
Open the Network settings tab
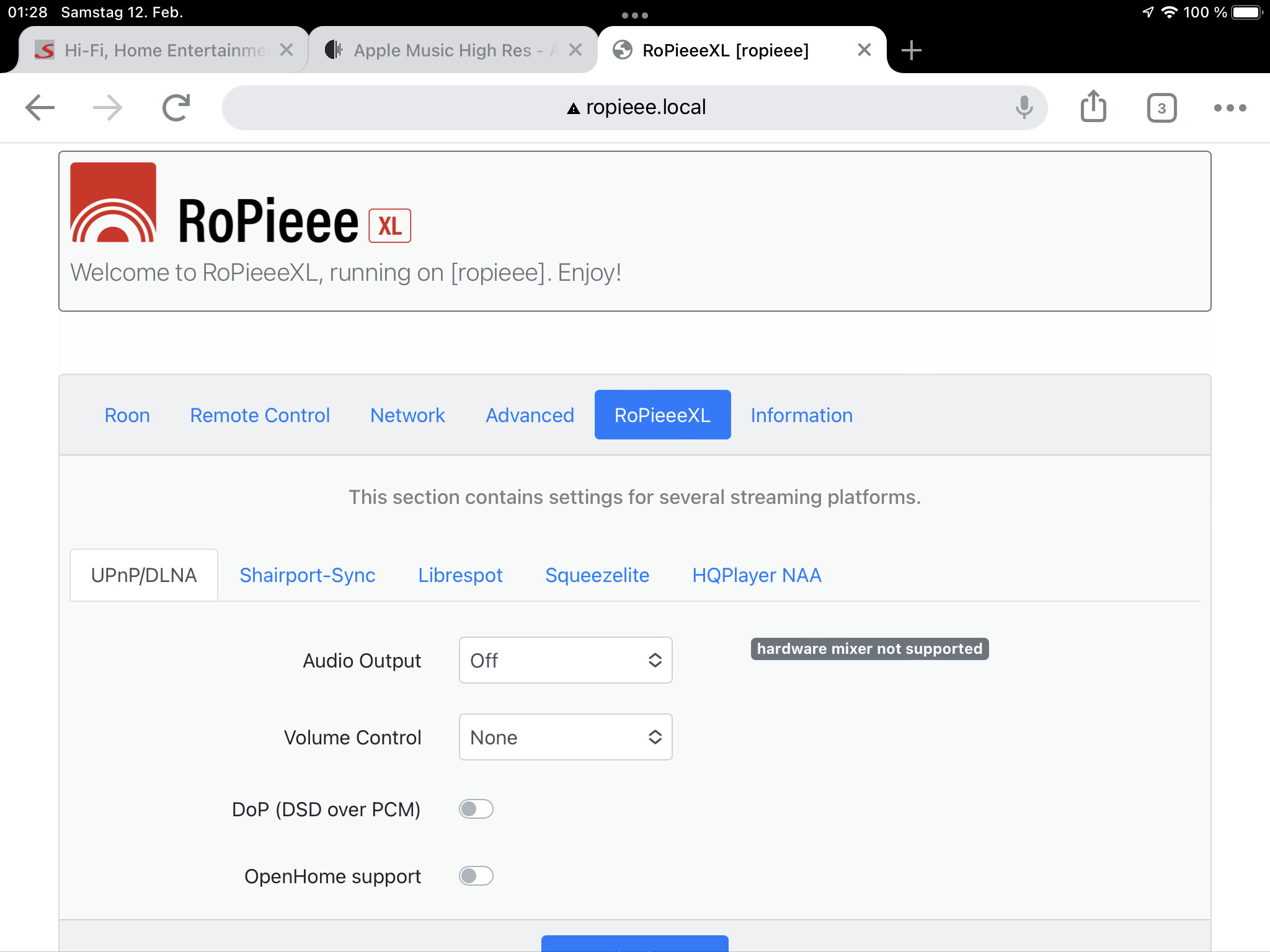pos(407,415)
